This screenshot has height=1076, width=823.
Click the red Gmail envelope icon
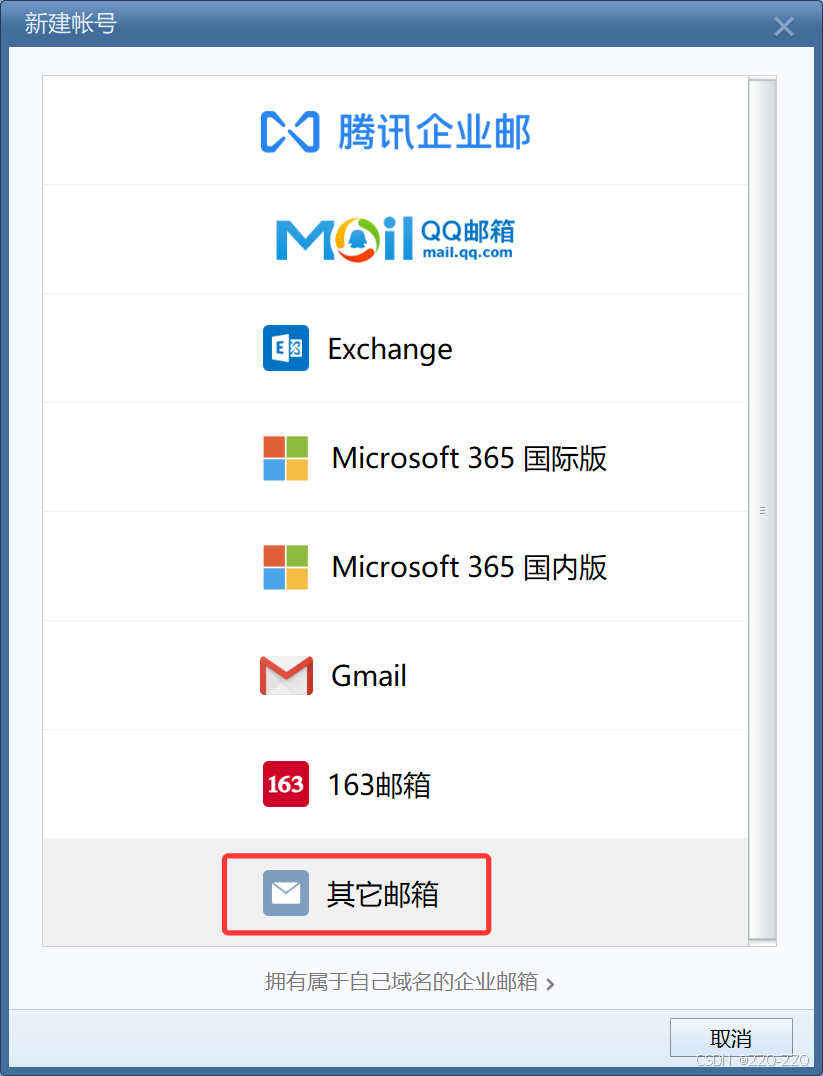pos(286,675)
